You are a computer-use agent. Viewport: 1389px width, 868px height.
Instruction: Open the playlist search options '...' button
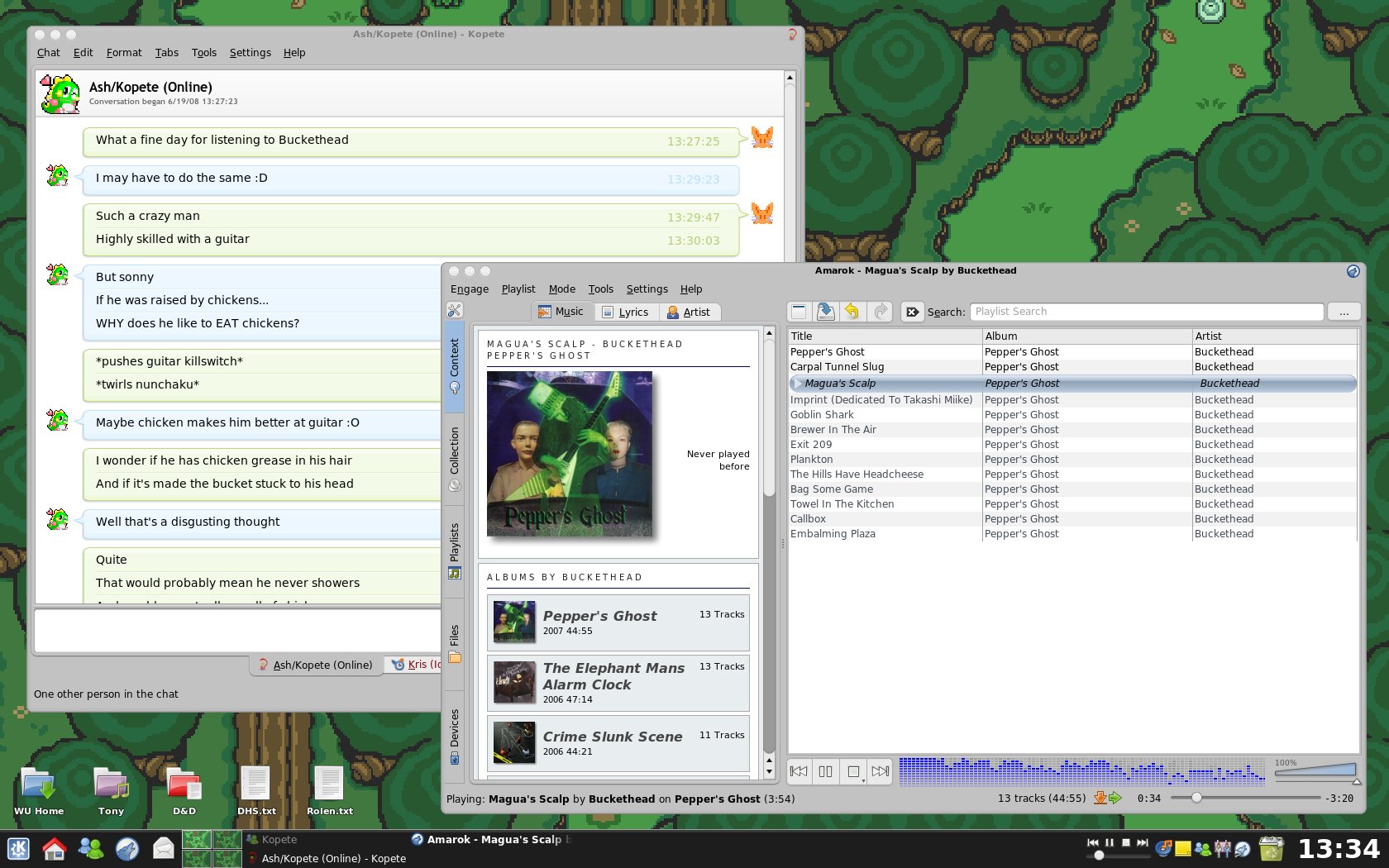(x=1344, y=312)
